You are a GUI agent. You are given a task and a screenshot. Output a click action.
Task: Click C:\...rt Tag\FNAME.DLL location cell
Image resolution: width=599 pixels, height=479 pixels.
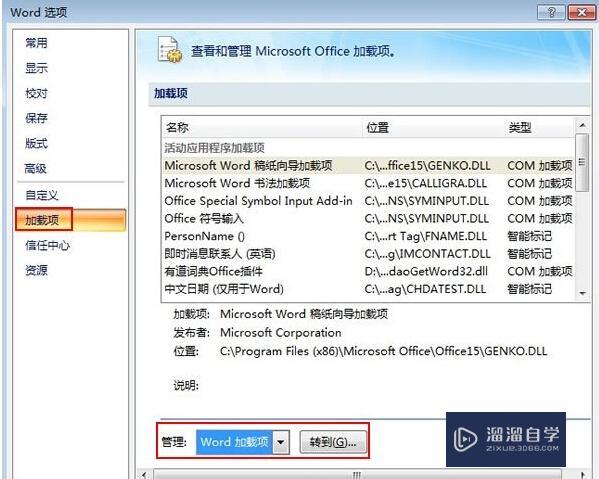pos(426,236)
